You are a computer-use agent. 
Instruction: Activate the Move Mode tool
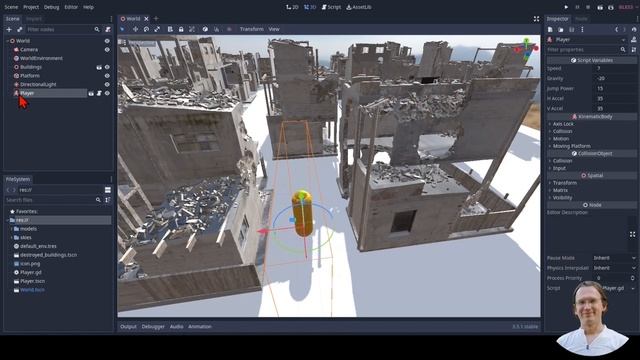tap(135, 29)
